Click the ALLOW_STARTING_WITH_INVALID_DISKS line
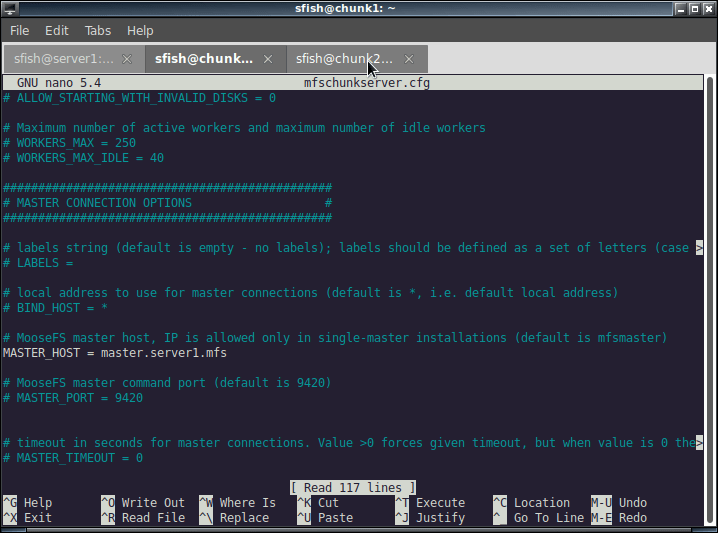 point(139,98)
